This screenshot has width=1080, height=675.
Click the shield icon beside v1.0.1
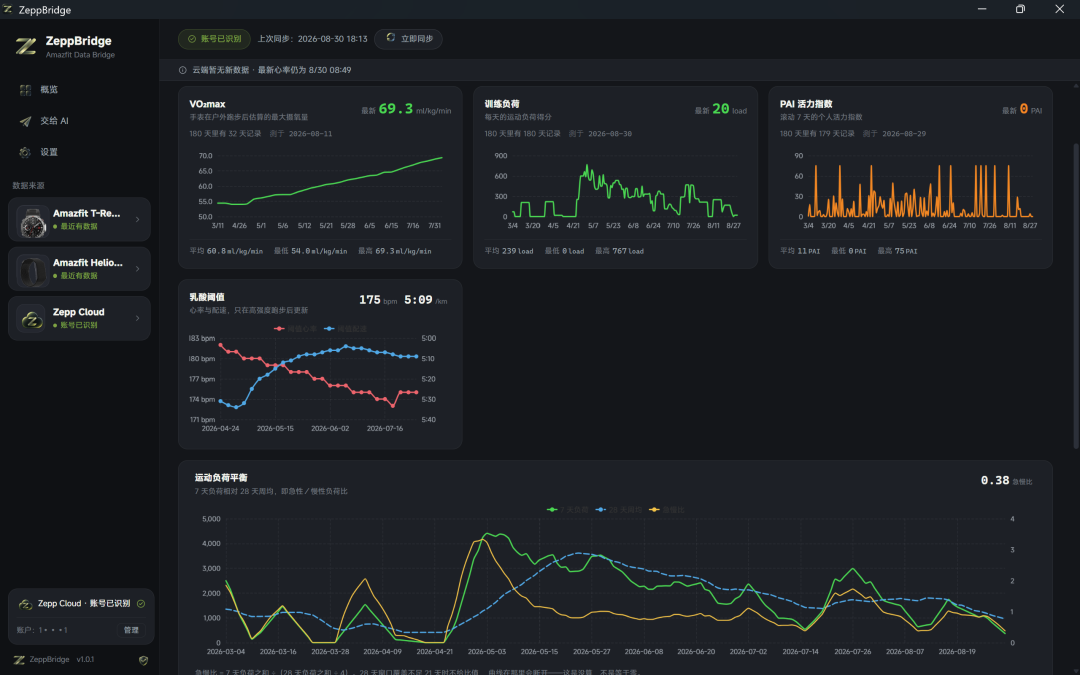[x=143, y=660]
